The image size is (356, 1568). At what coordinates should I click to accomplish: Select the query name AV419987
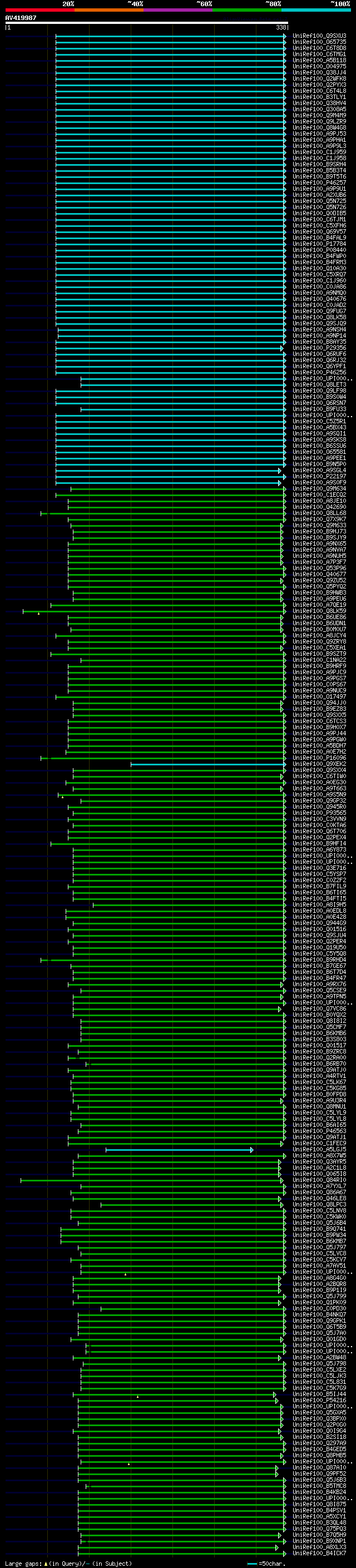(x=21, y=18)
